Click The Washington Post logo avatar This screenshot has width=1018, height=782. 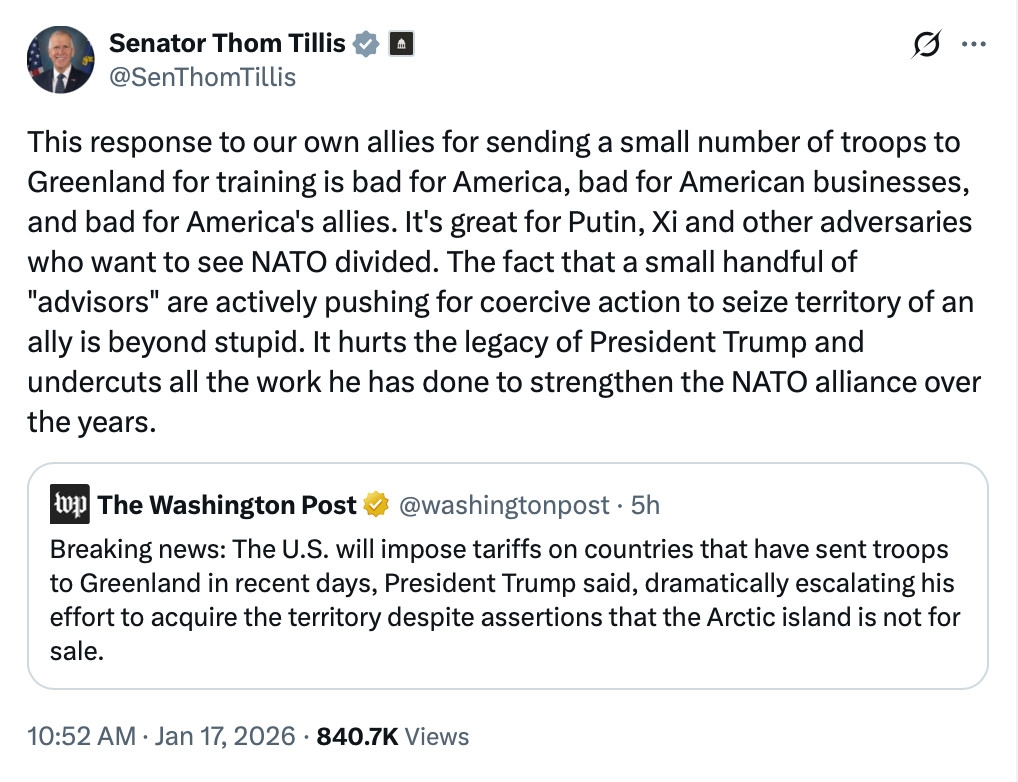pyautogui.click(x=69, y=505)
